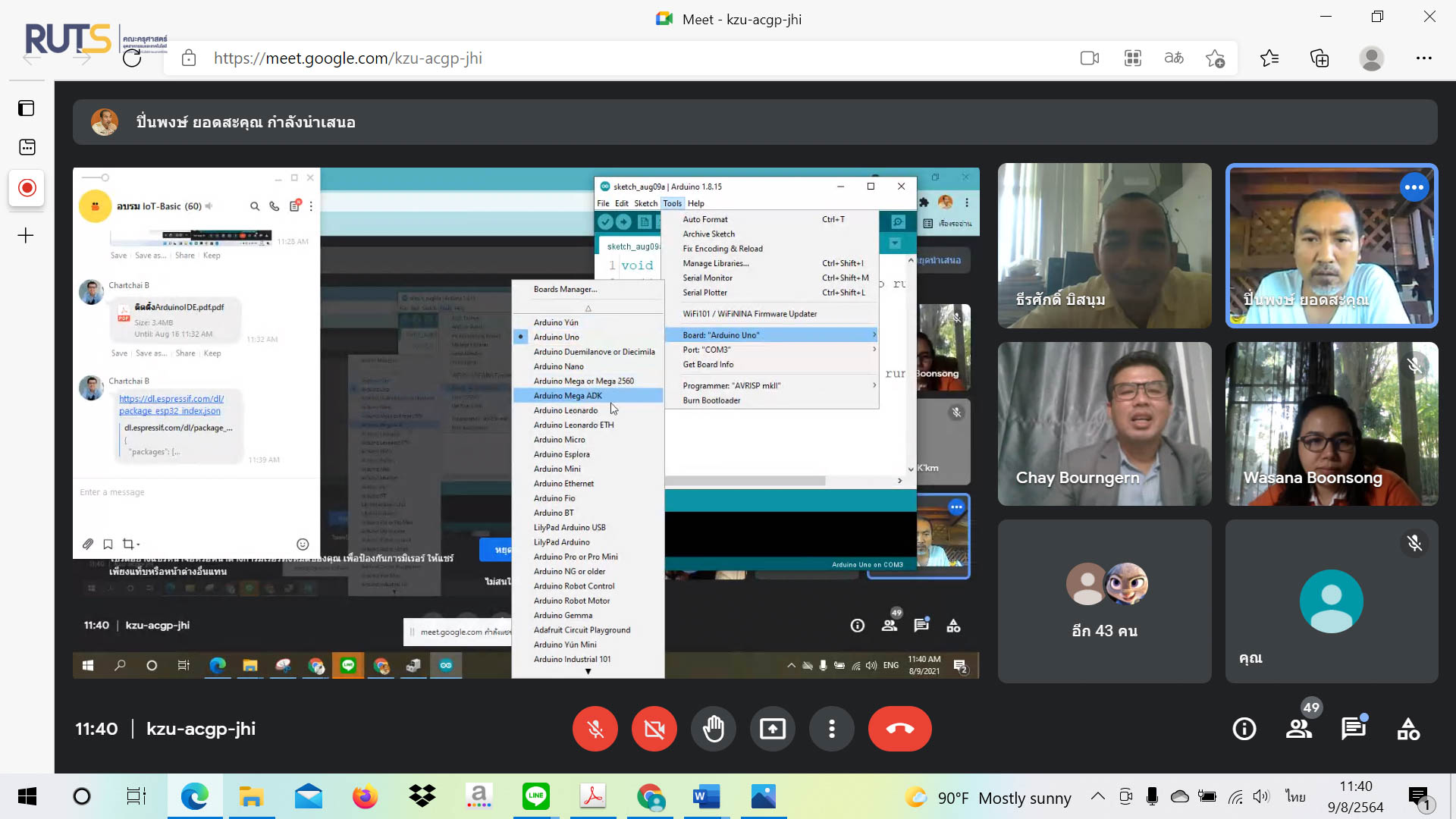The image size is (1456, 819).
Task: Open the browser profile avatar
Action: point(1372,58)
